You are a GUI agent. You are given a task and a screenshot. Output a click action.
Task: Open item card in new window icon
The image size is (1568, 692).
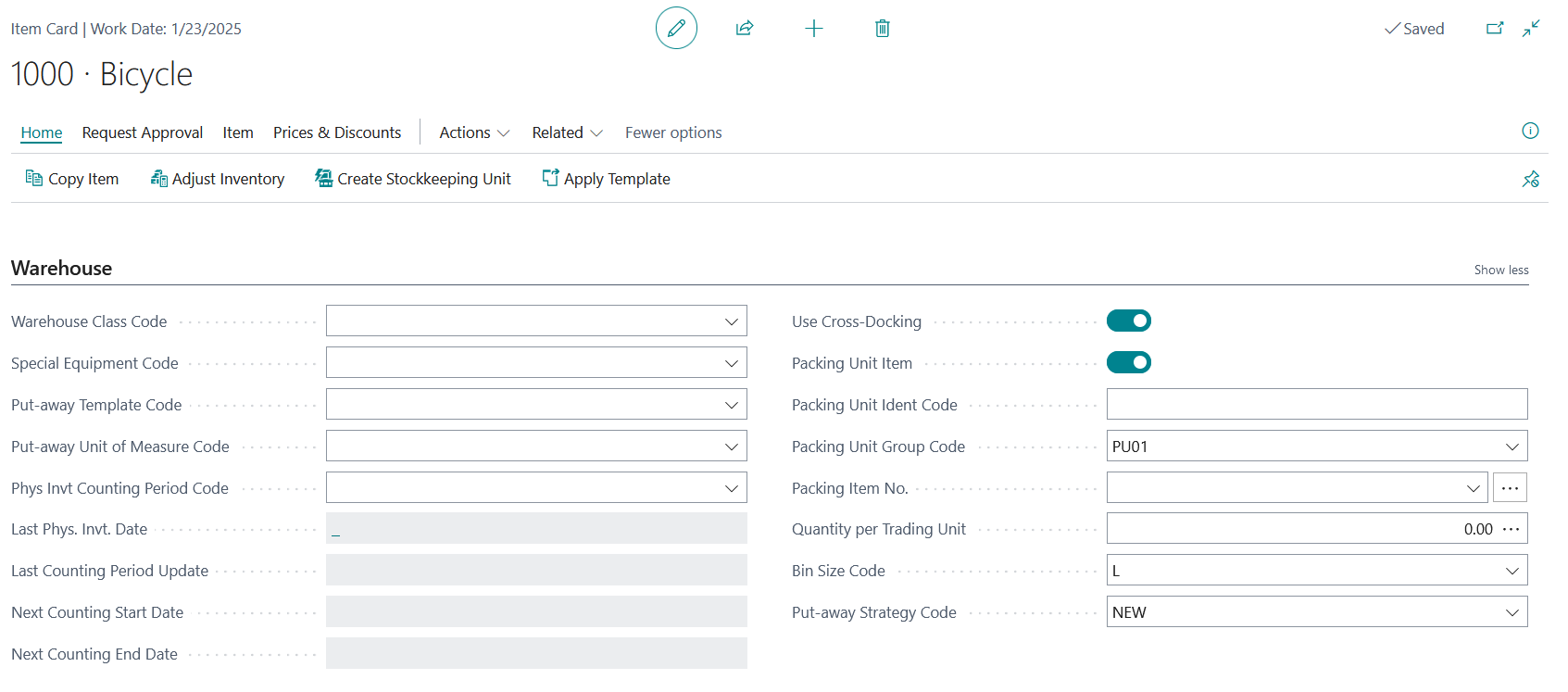[1495, 29]
